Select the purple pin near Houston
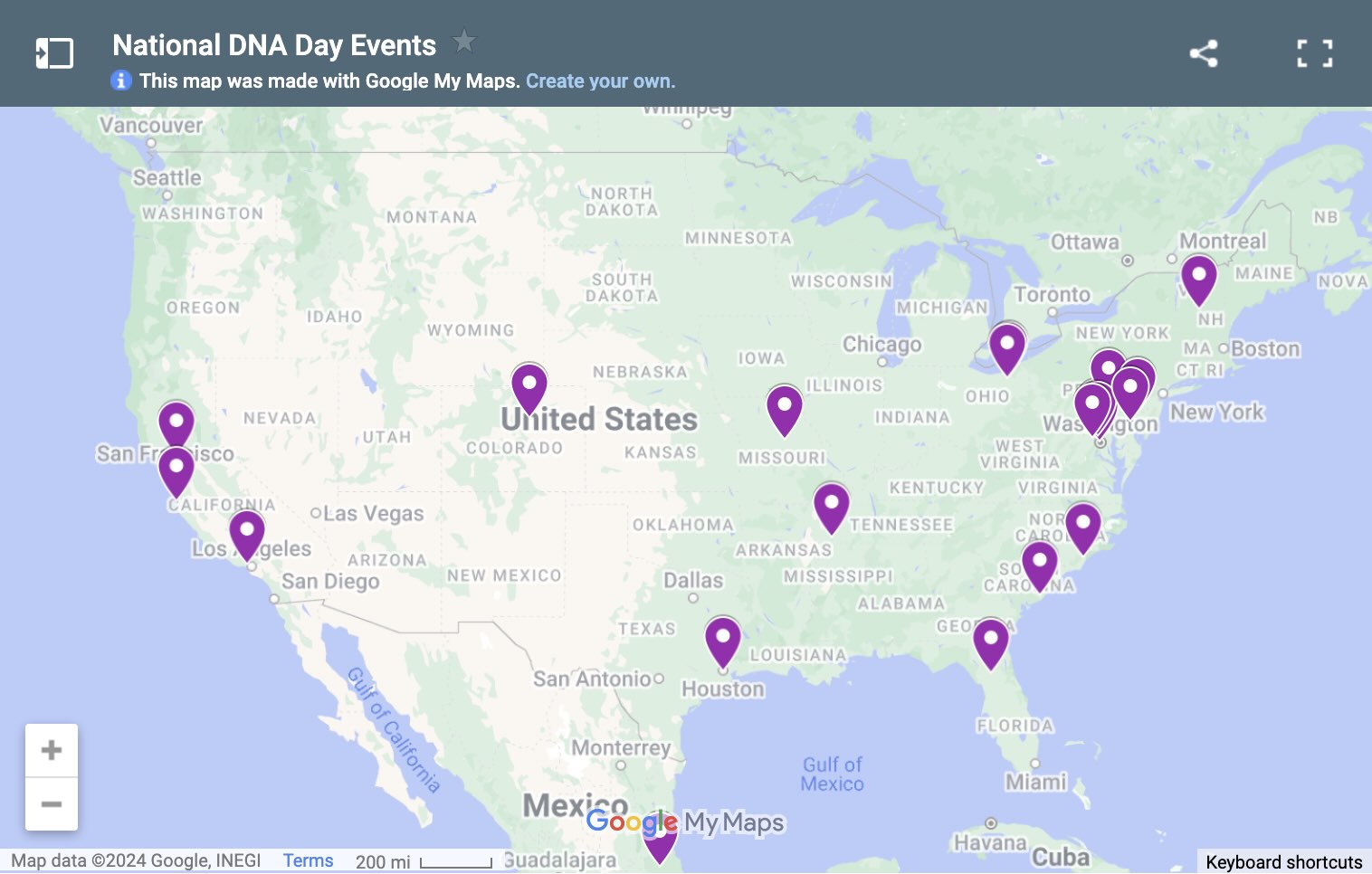This screenshot has width=1372, height=874. [723, 642]
